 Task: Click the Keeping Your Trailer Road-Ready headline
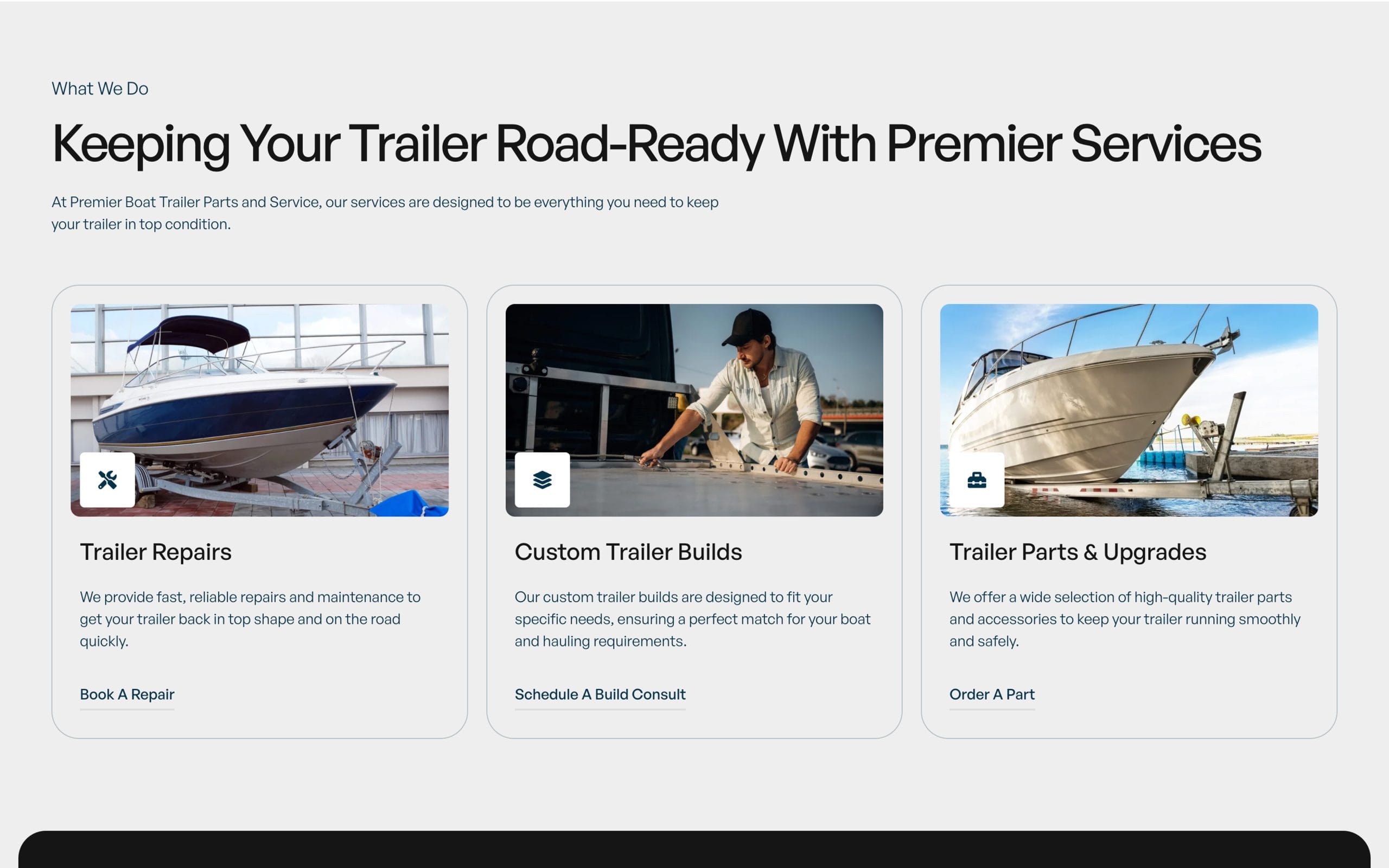pos(656,144)
